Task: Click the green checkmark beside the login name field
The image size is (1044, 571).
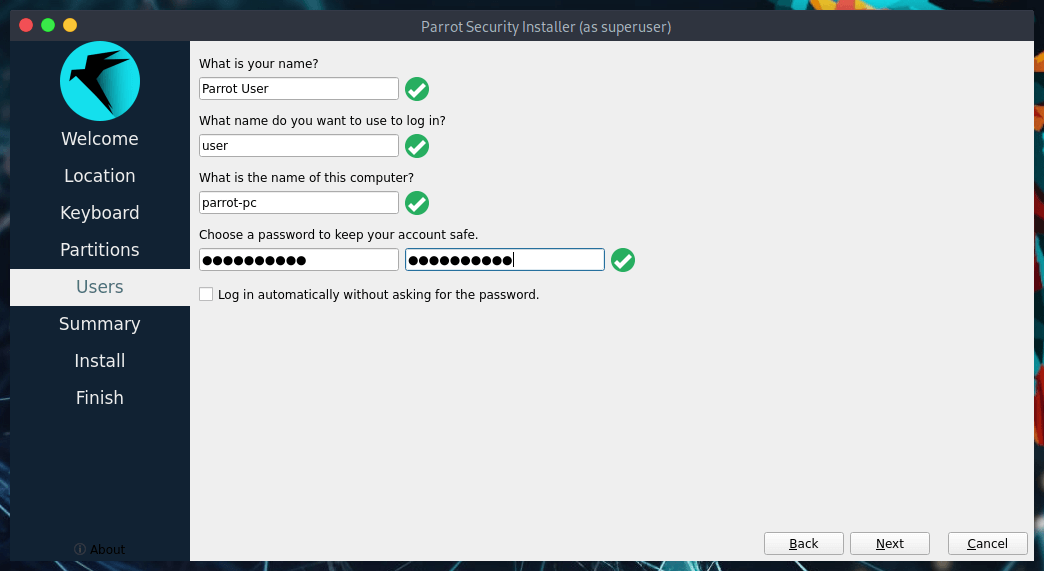Action: point(417,146)
